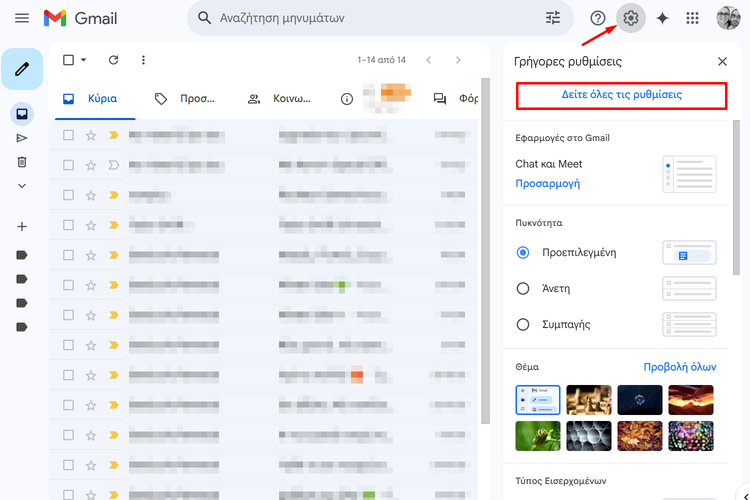Refresh the inbox message list
Viewport: 750px width, 500px height.
113,60
